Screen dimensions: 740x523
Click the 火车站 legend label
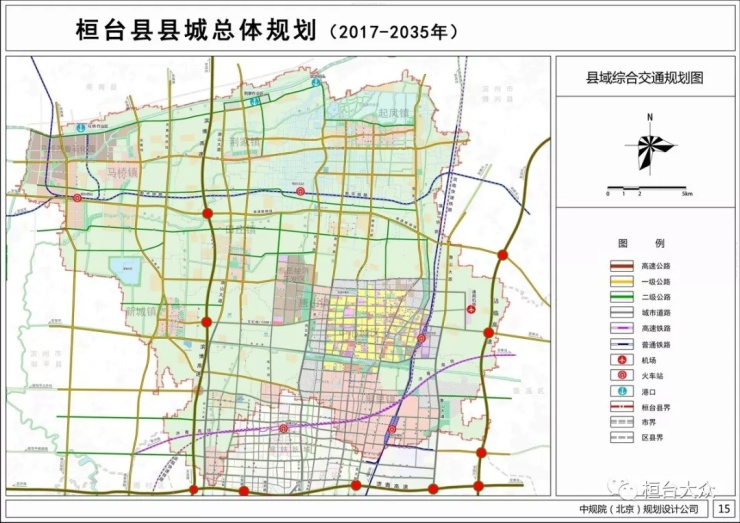(652, 376)
